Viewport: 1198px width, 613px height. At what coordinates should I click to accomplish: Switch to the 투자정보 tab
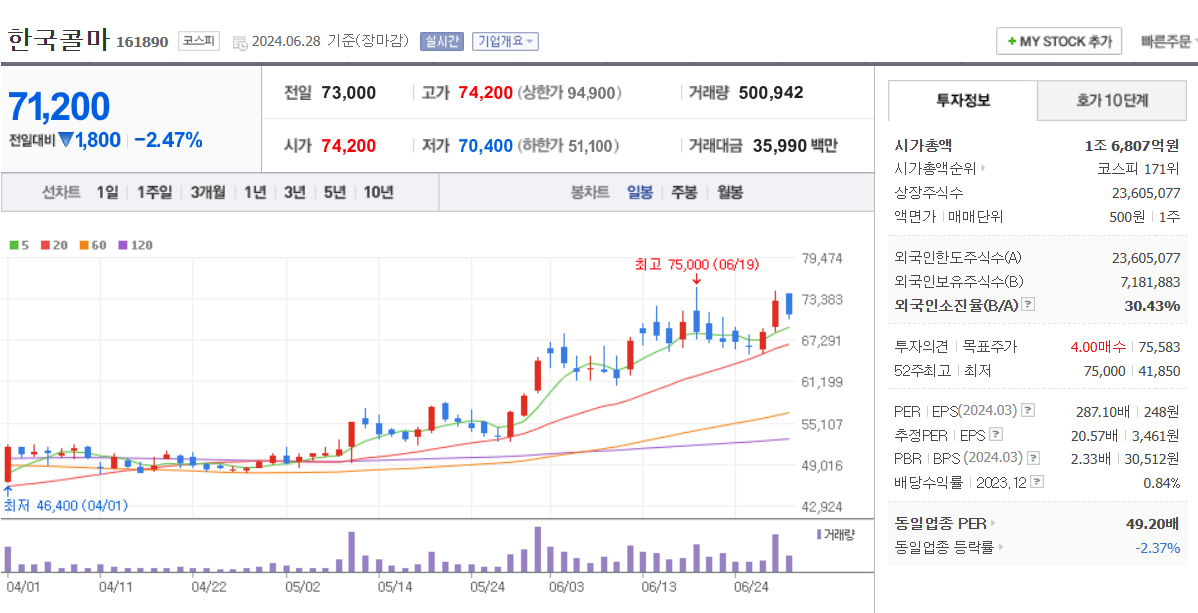[963, 100]
